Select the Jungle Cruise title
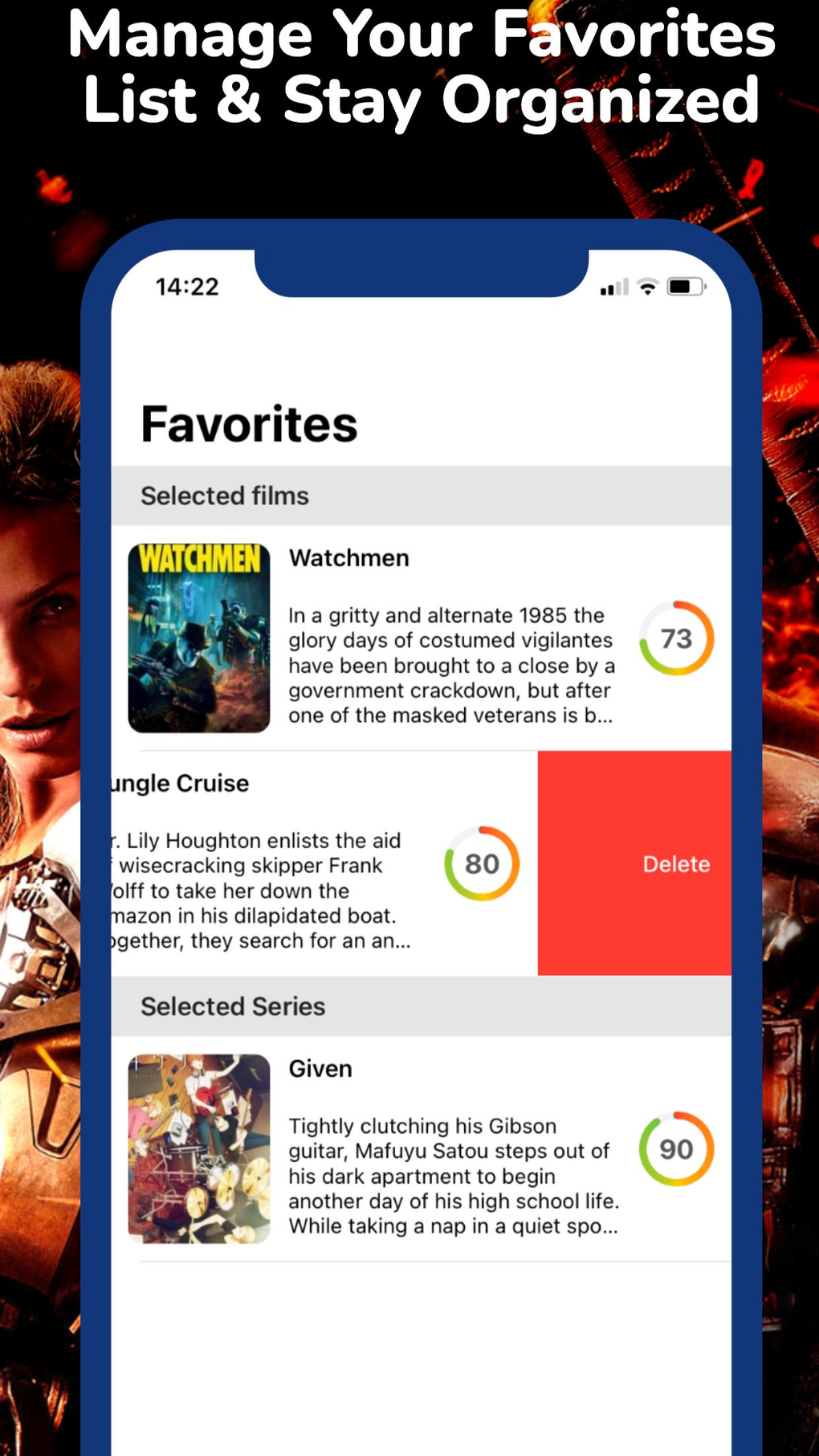The image size is (819, 1456). 181,783
